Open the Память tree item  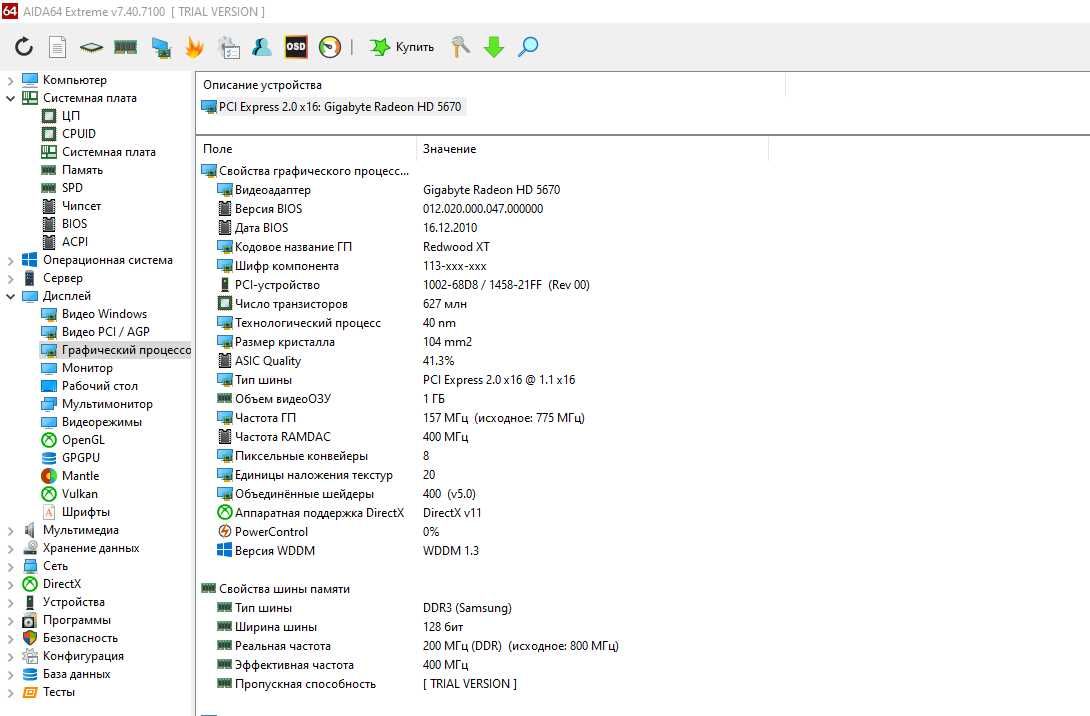coord(72,170)
